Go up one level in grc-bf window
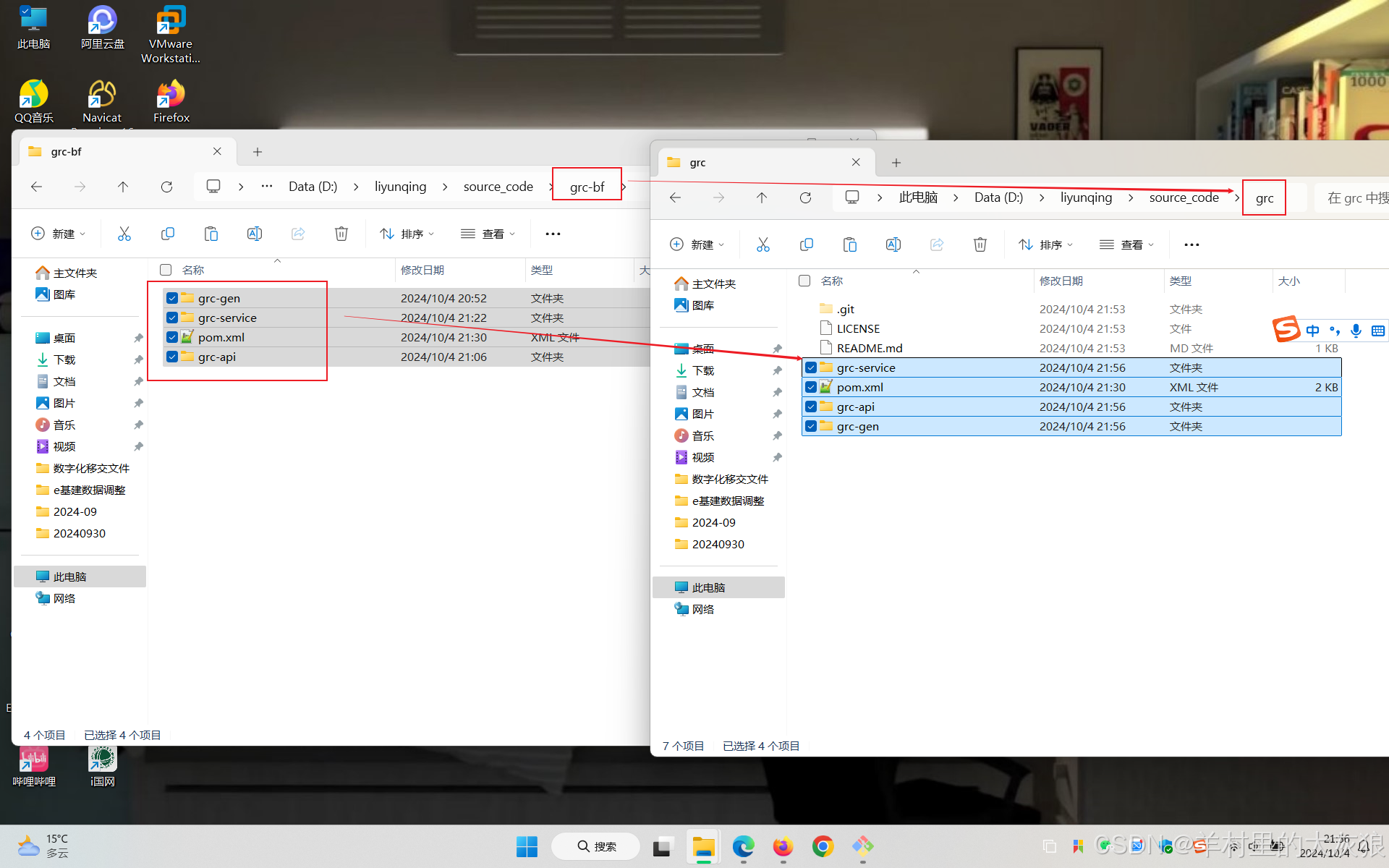Viewport: 1389px width, 868px height. click(123, 187)
